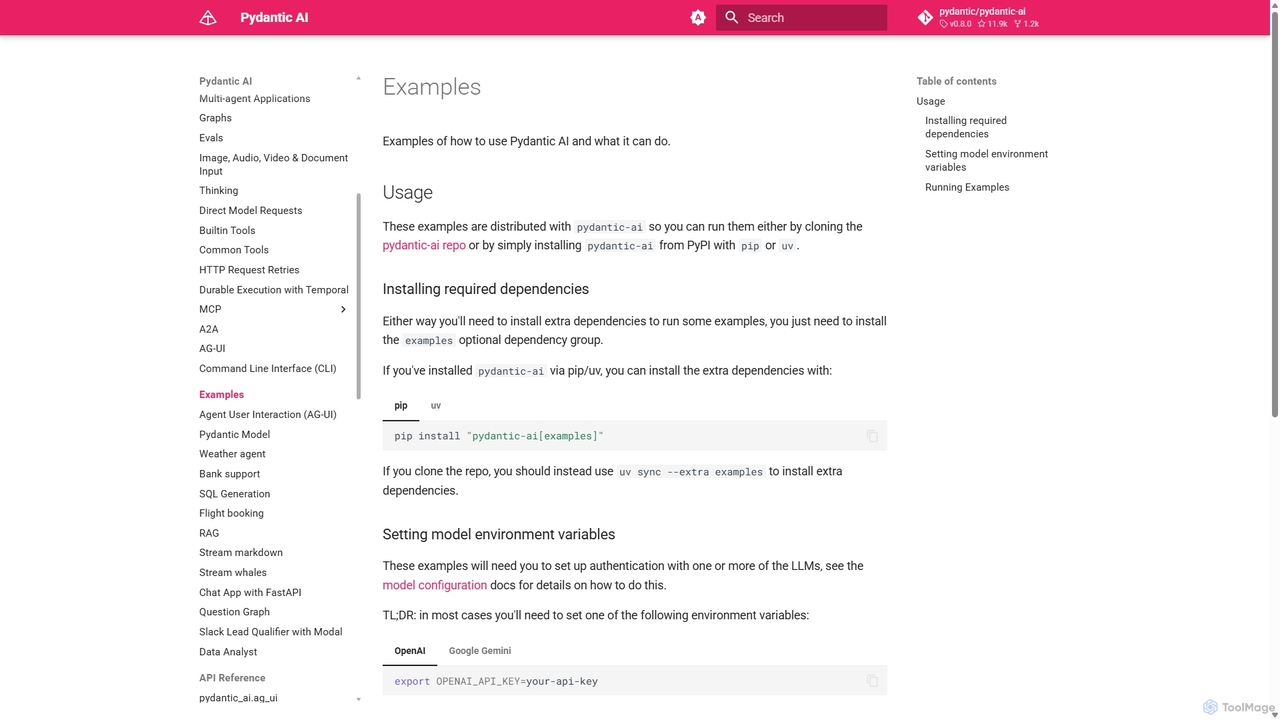Jump to Installing required dependencies in TOC
1280x720 pixels.
966,127
